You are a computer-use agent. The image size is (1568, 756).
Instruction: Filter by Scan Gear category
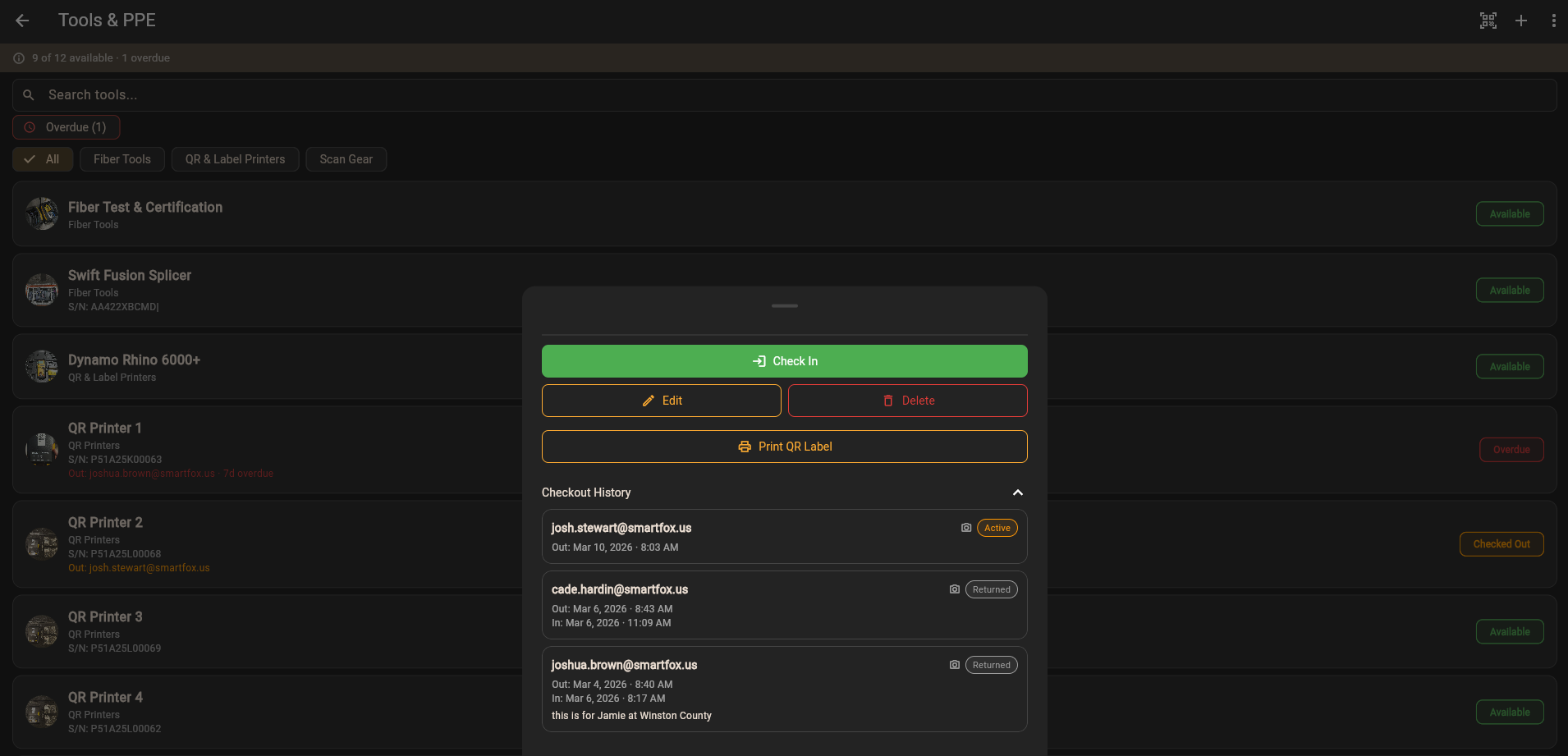(346, 159)
